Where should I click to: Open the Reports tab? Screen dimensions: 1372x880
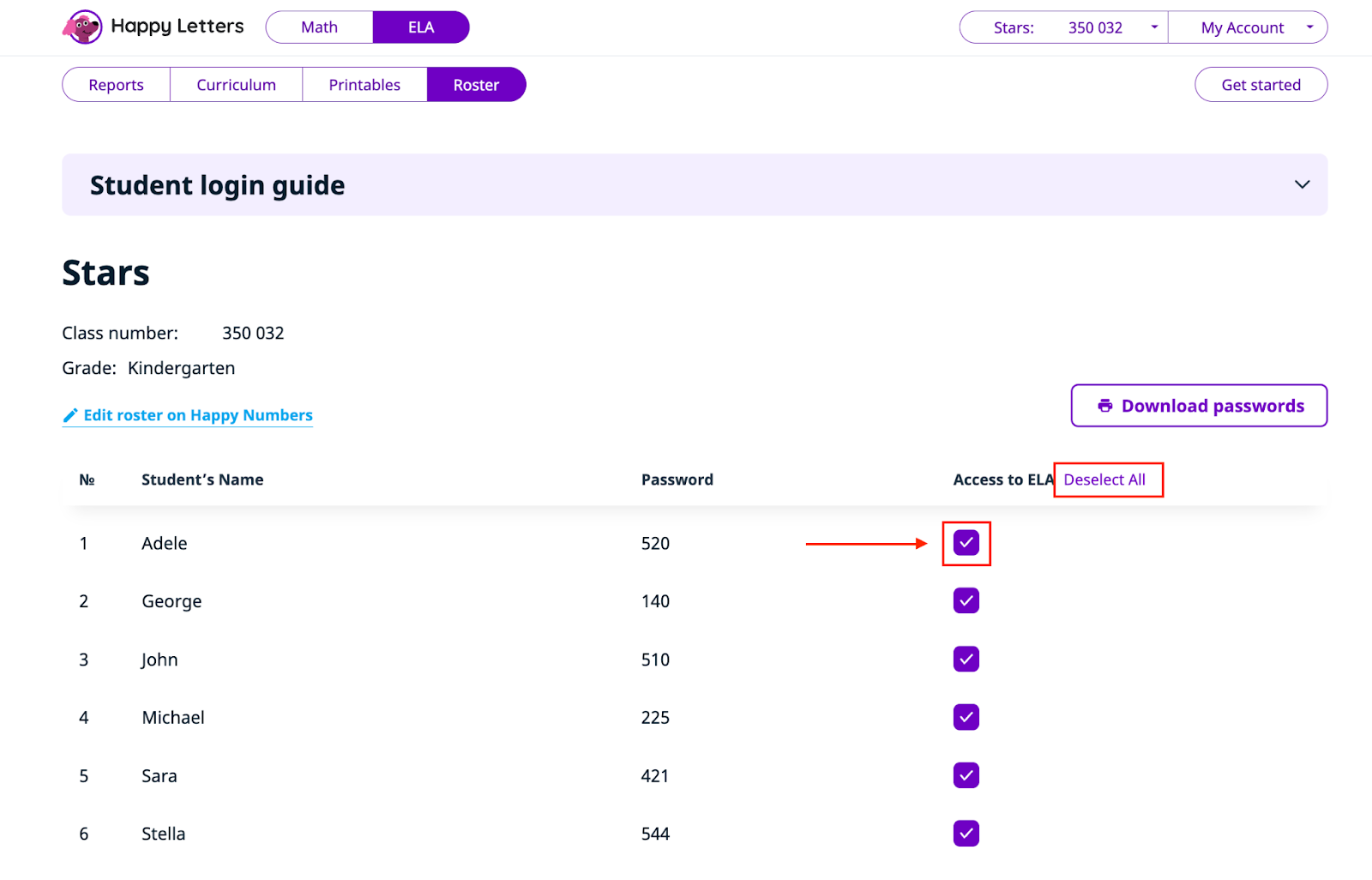(x=117, y=85)
